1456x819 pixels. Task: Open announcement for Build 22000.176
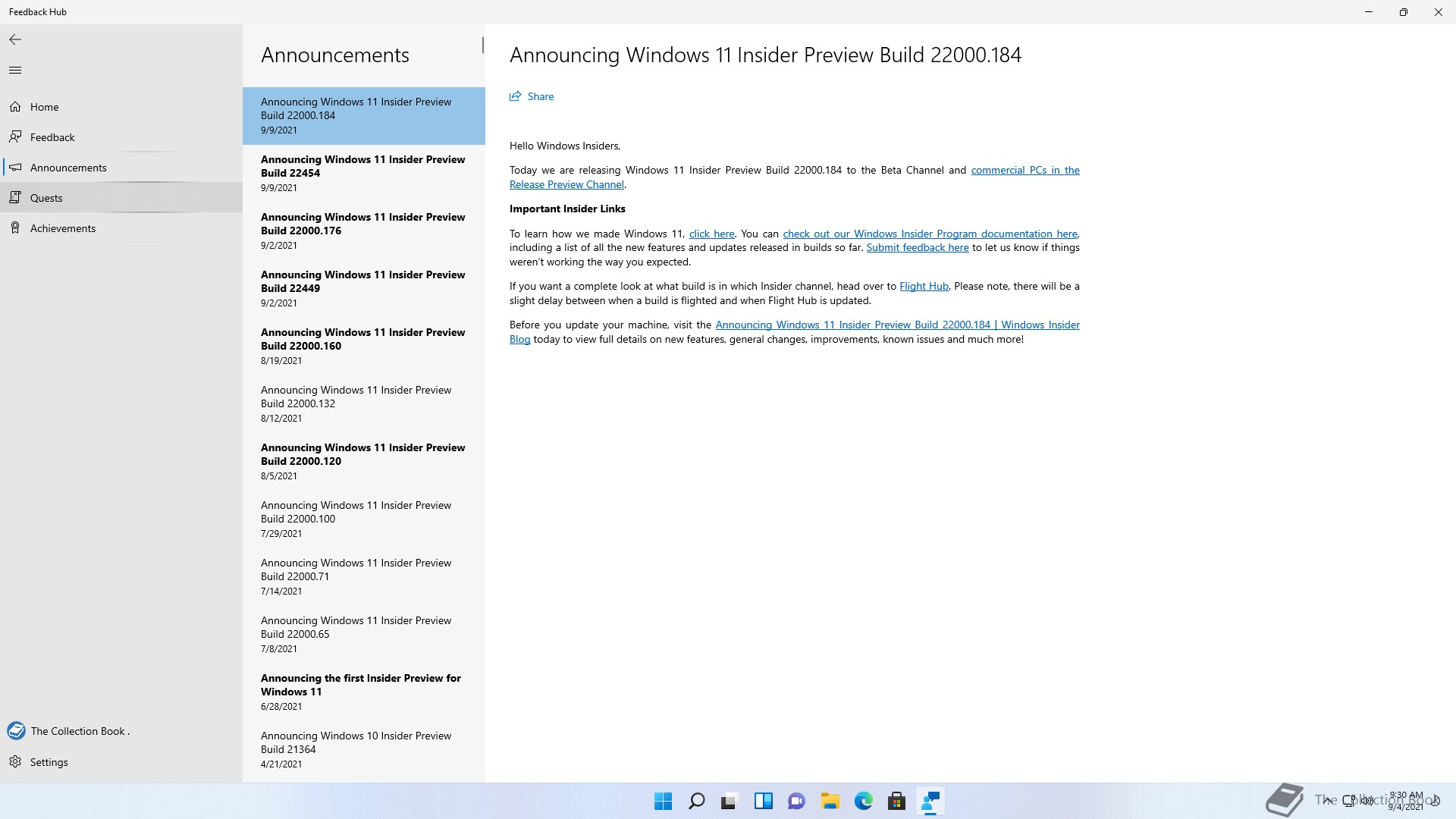(x=364, y=231)
